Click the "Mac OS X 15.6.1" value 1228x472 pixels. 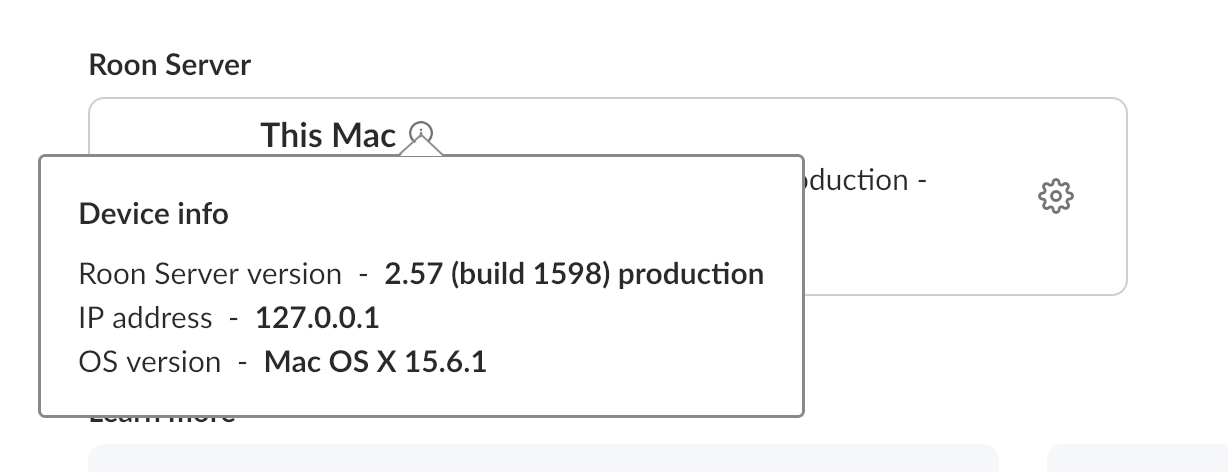[375, 361]
